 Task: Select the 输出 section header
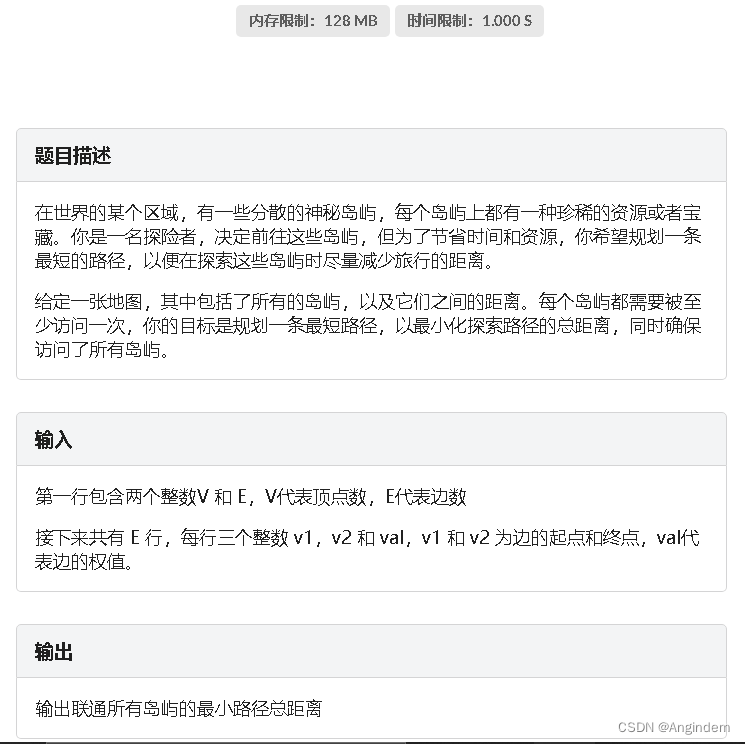point(53,651)
